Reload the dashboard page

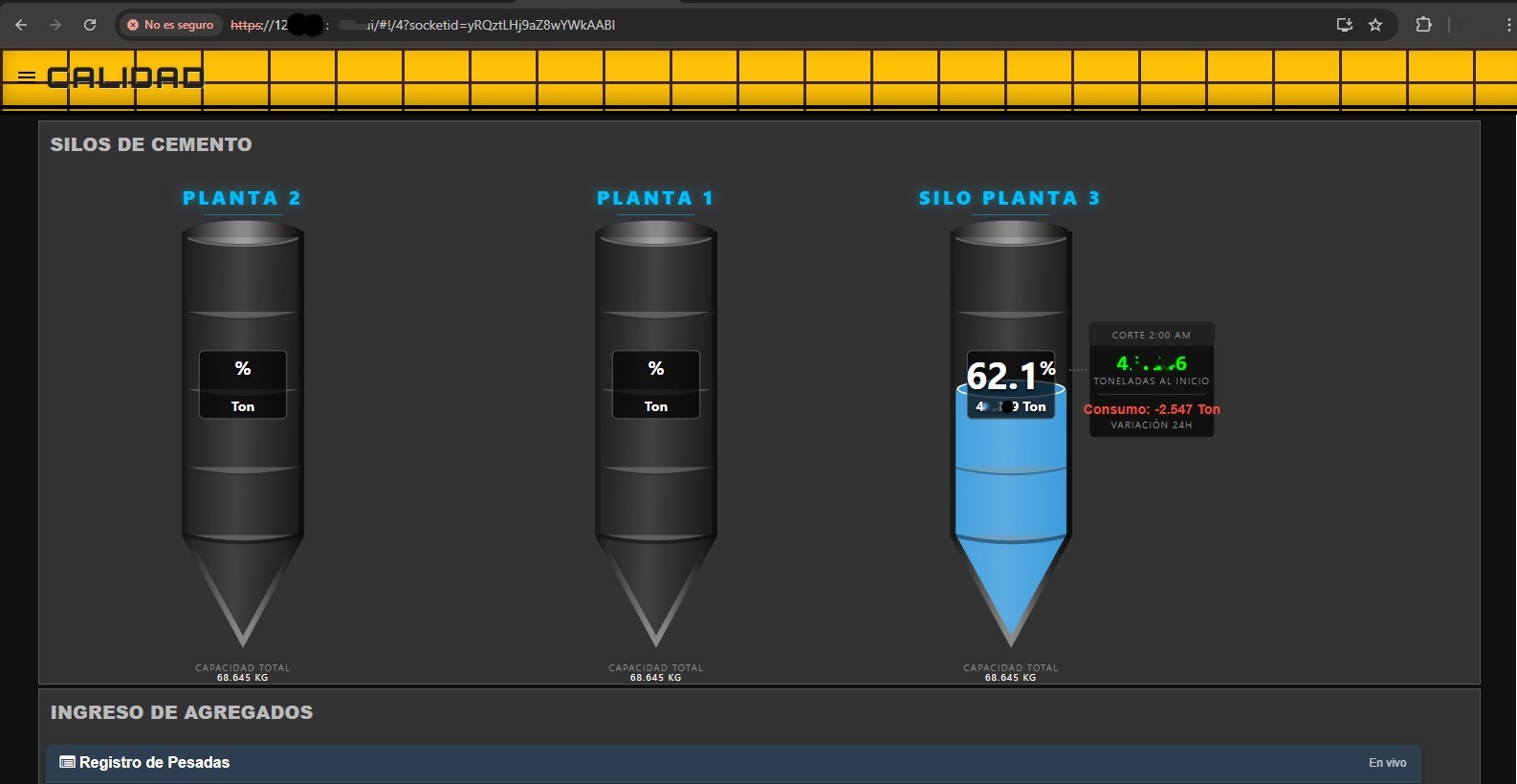90,25
